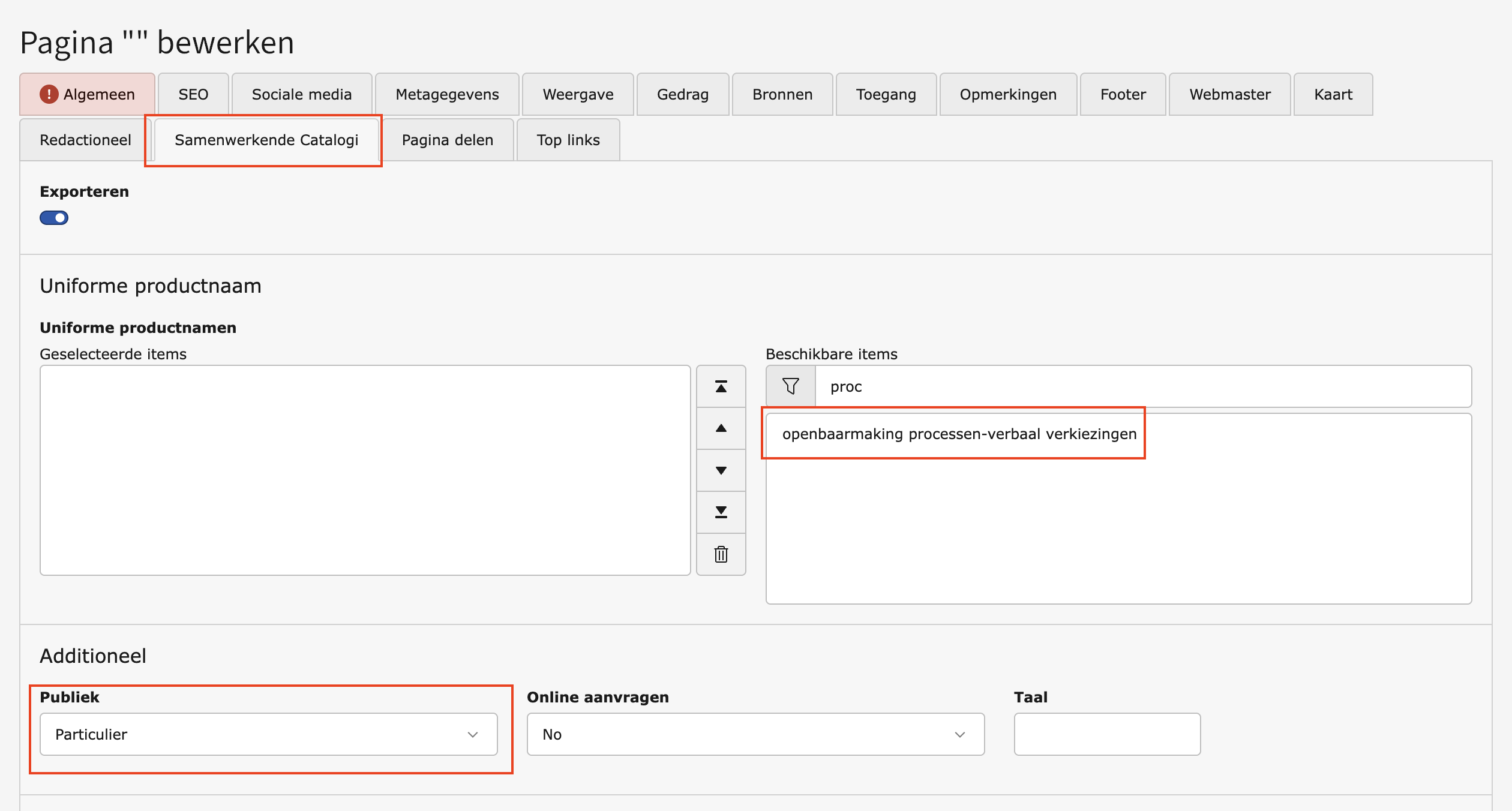Move selected item down one position
The height and width of the screenshot is (811, 1512).
pos(721,470)
